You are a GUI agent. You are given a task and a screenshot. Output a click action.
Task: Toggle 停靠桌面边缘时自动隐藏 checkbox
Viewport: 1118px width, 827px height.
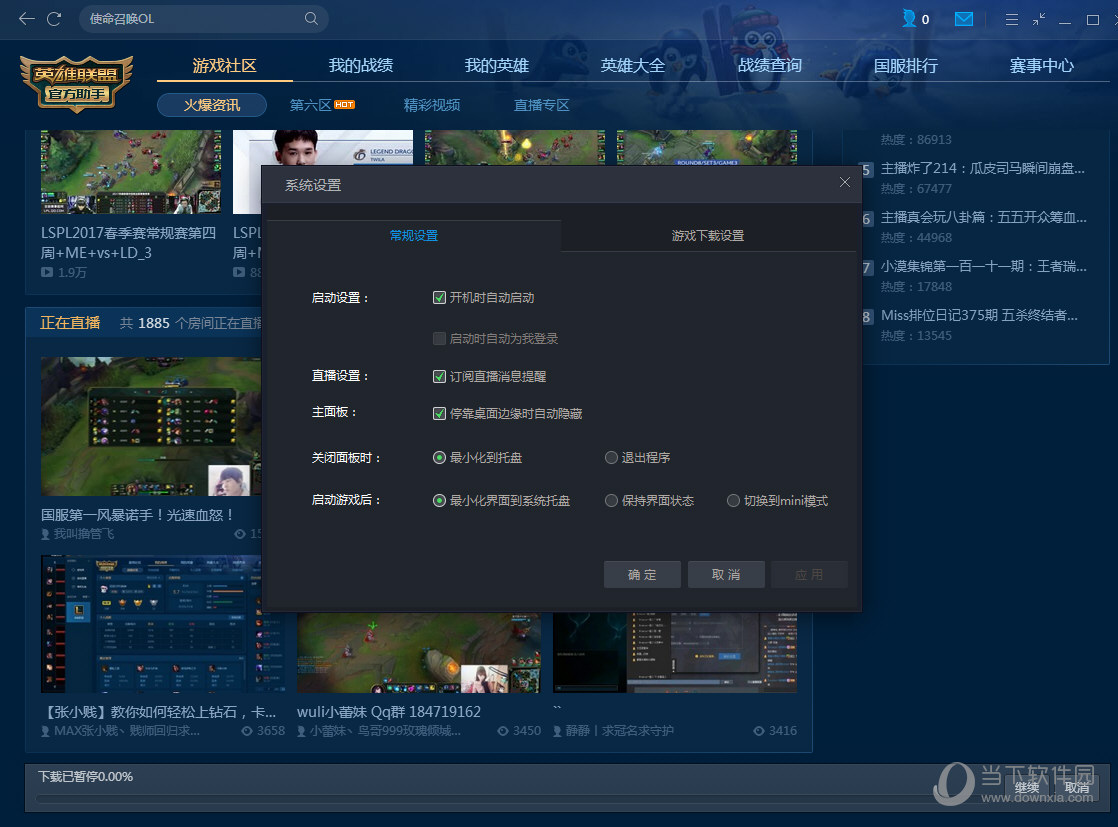click(x=439, y=414)
